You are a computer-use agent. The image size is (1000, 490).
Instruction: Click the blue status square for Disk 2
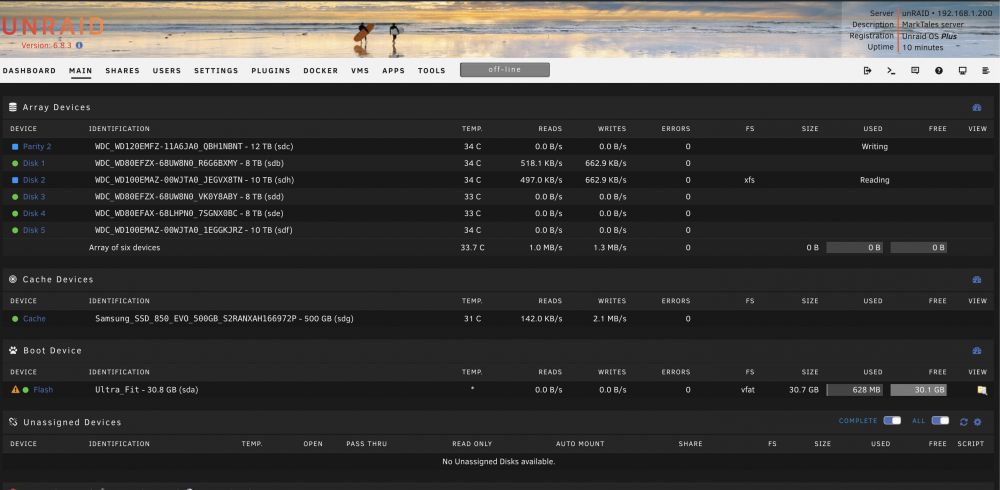click(15, 180)
